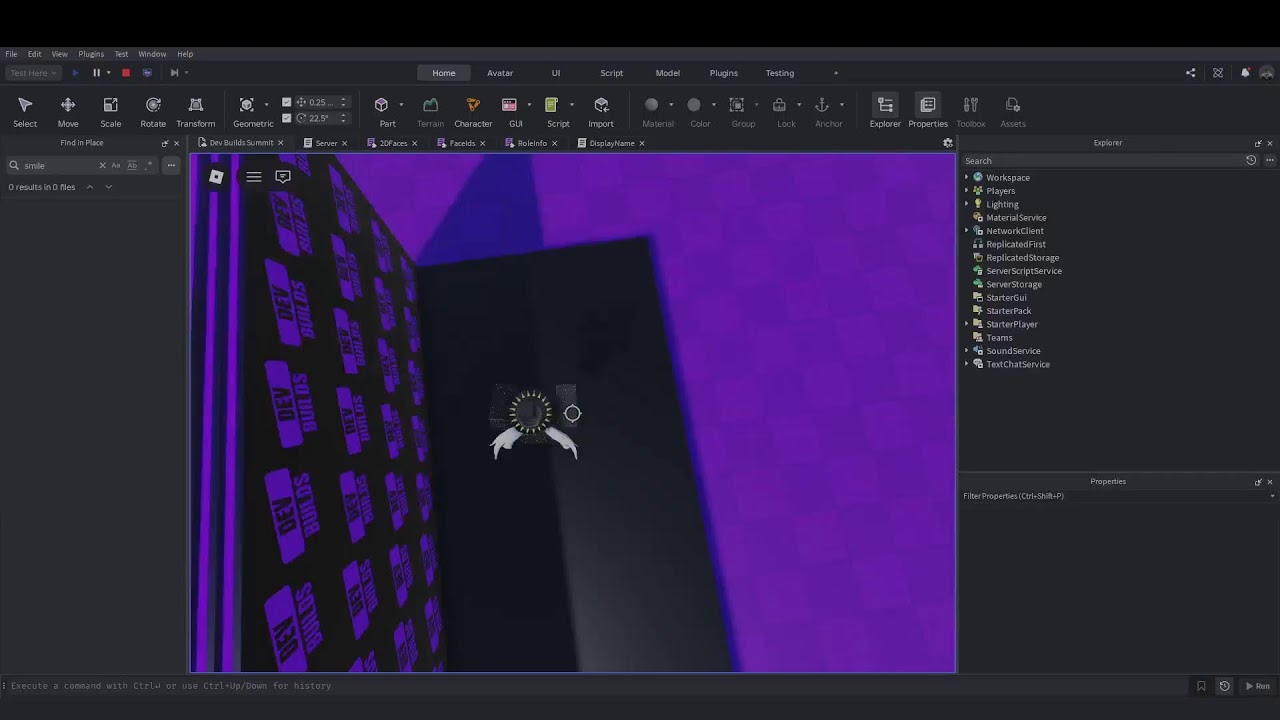Open viewport settings gear
Viewport: 1280px width, 720px height.
[948, 143]
